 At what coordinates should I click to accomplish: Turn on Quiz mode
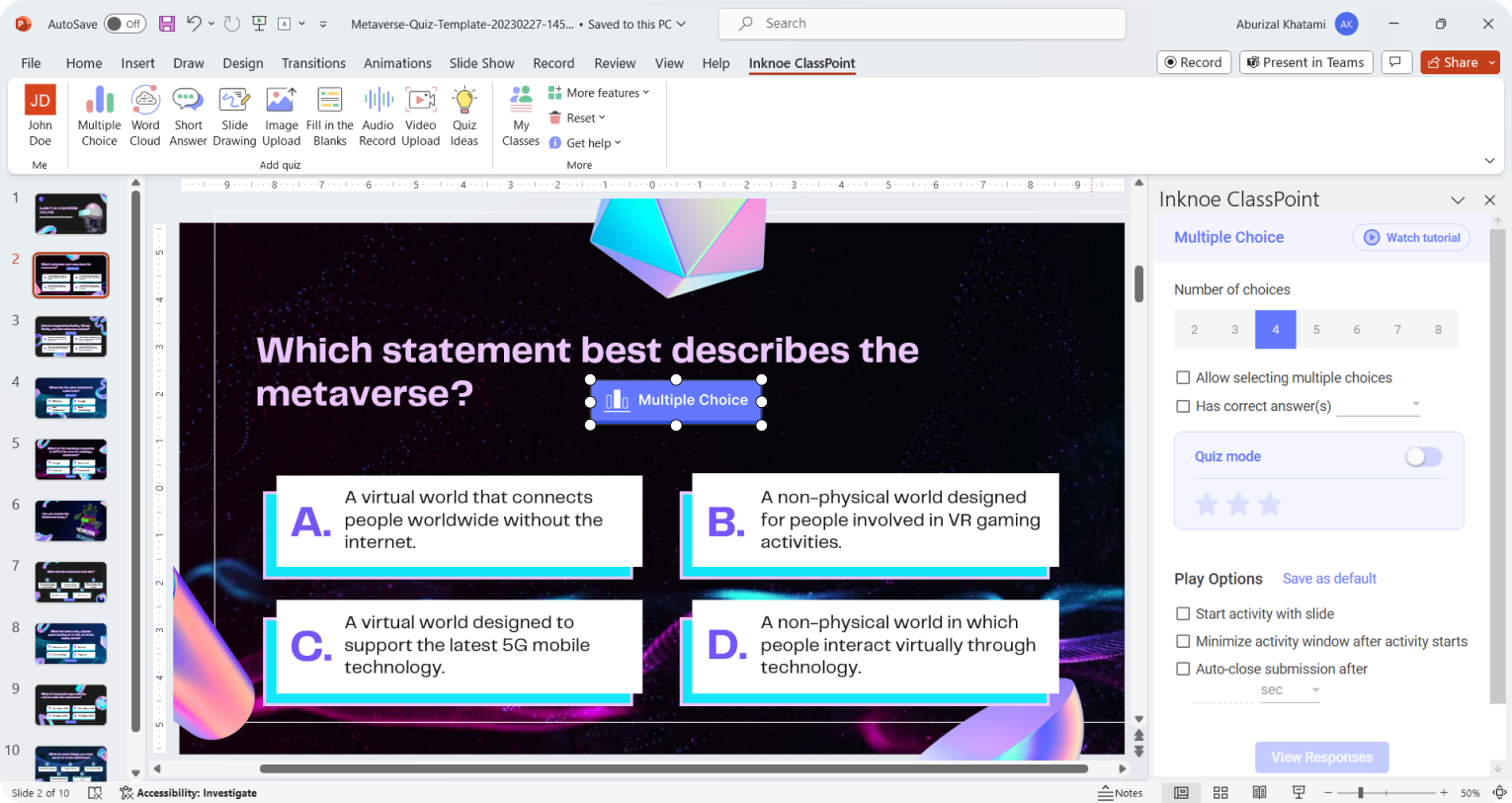[1423, 456]
